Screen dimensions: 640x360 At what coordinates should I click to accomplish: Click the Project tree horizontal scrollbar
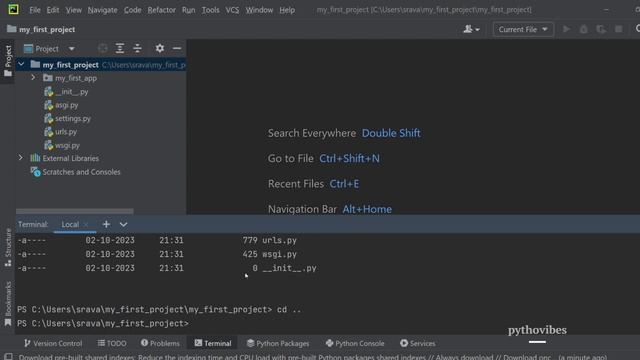pyautogui.click(x=75, y=211)
